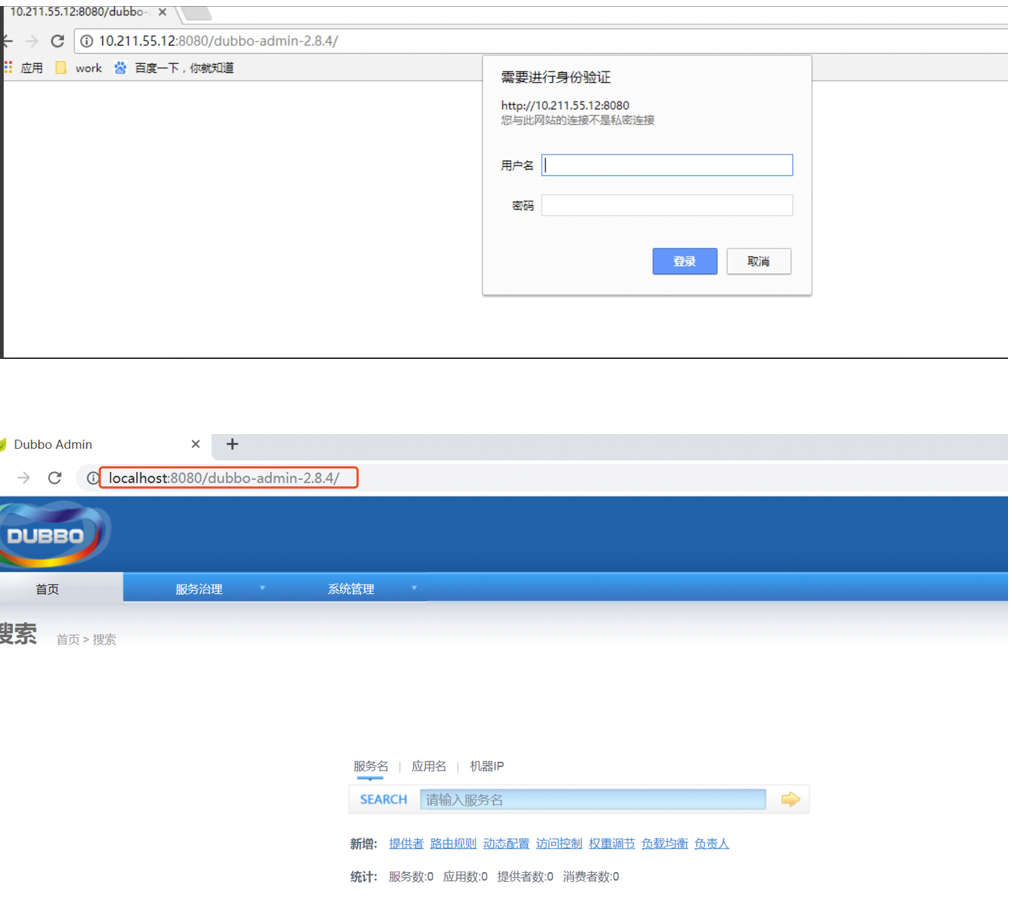This screenshot has width=1012, height=916.
Task: Click the 服务数:0 statistic
Action: click(x=411, y=877)
